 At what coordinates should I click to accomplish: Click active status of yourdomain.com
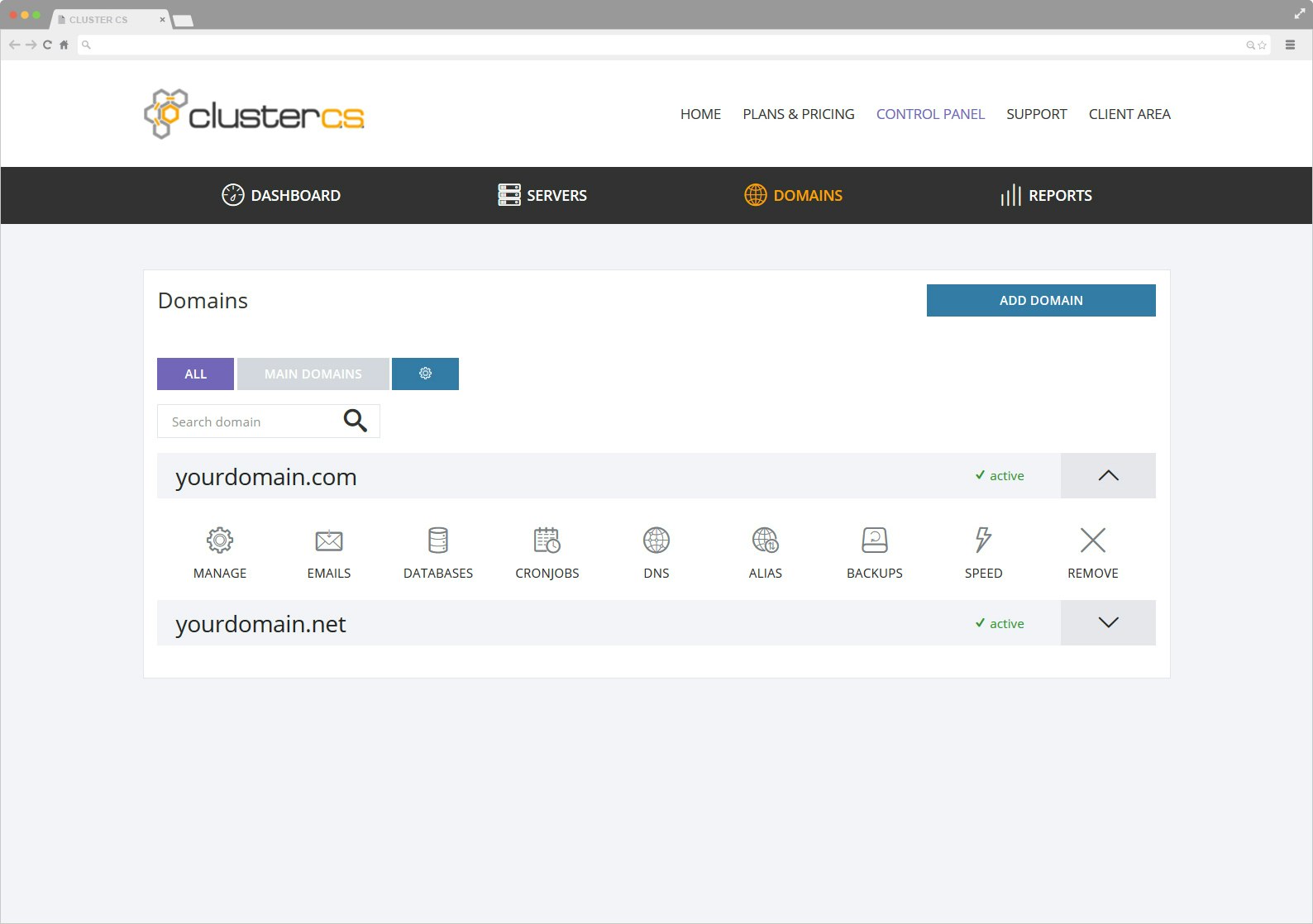pyautogui.click(x=999, y=475)
